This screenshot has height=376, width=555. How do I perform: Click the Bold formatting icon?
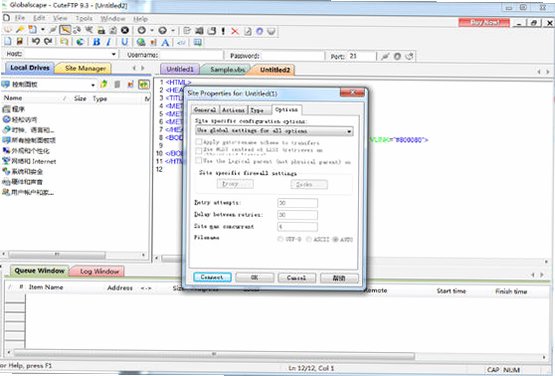click(96, 42)
